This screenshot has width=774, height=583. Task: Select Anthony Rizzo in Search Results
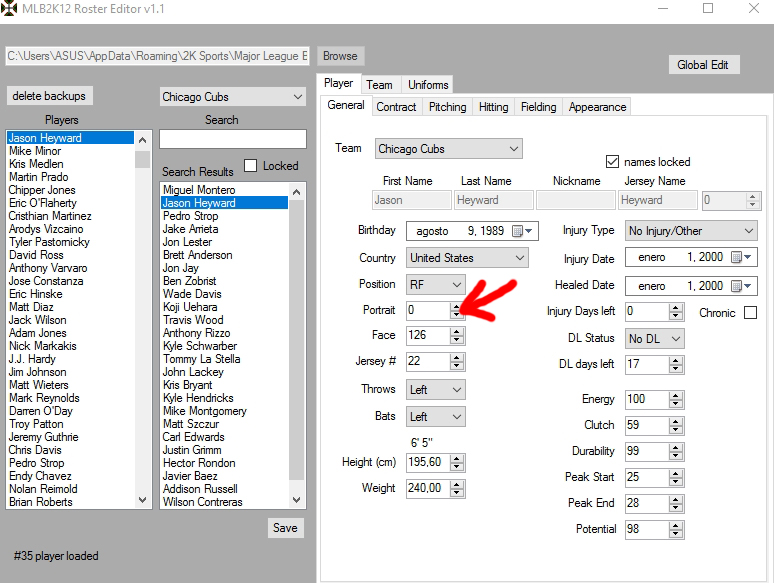coord(196,333)
